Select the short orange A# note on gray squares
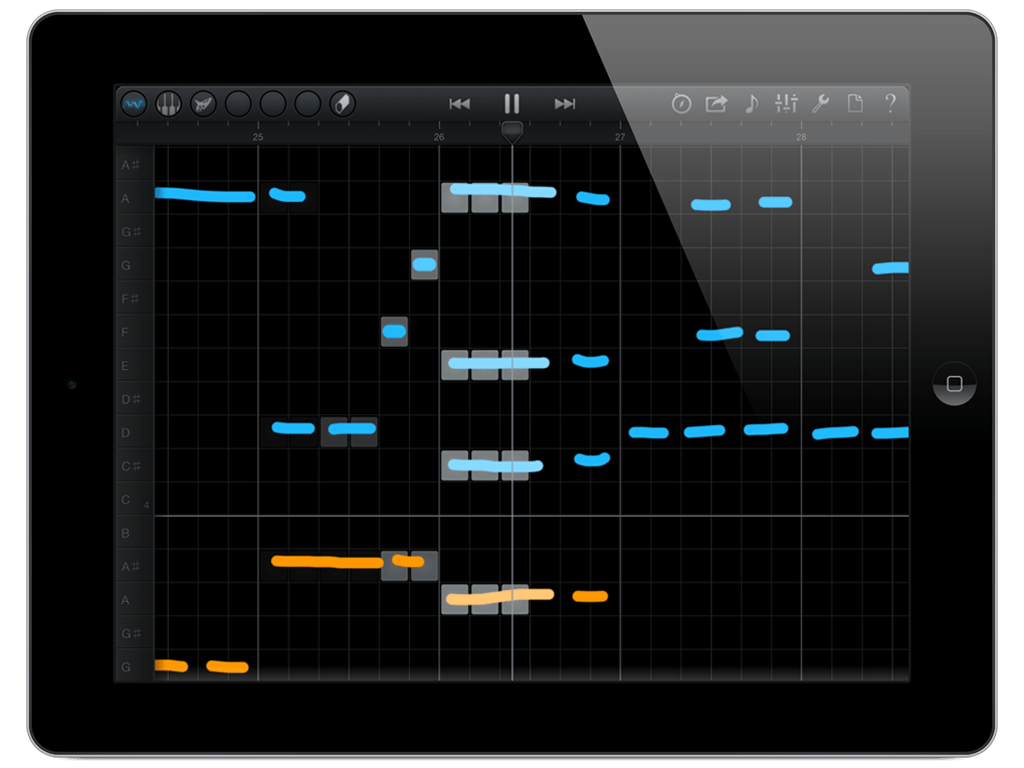The height and width of the screenshot is (768, 1024). 408,560
